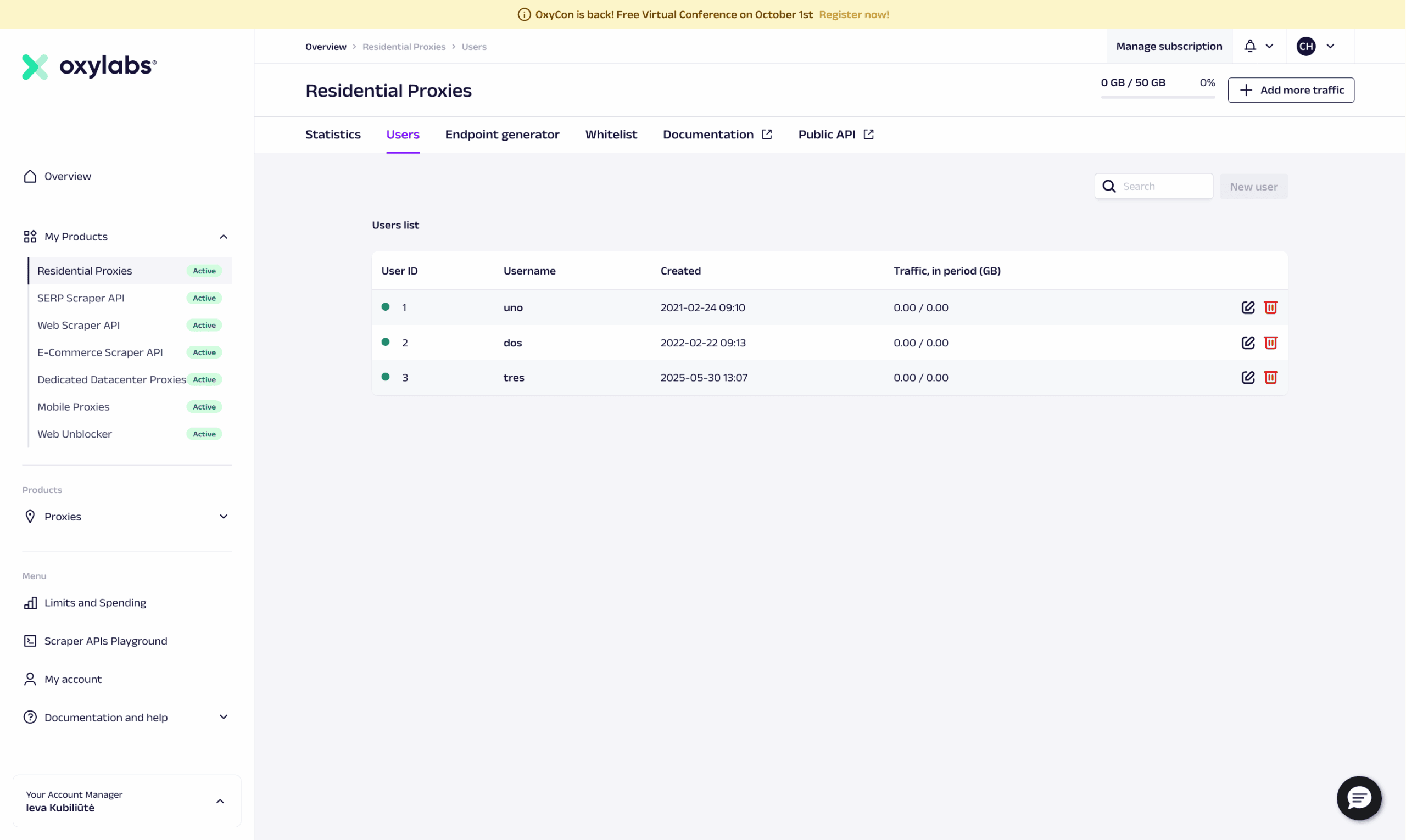Click the CH profile avatar
The width and height of the screenshot is (1406, 840).
coord(1307,47)
